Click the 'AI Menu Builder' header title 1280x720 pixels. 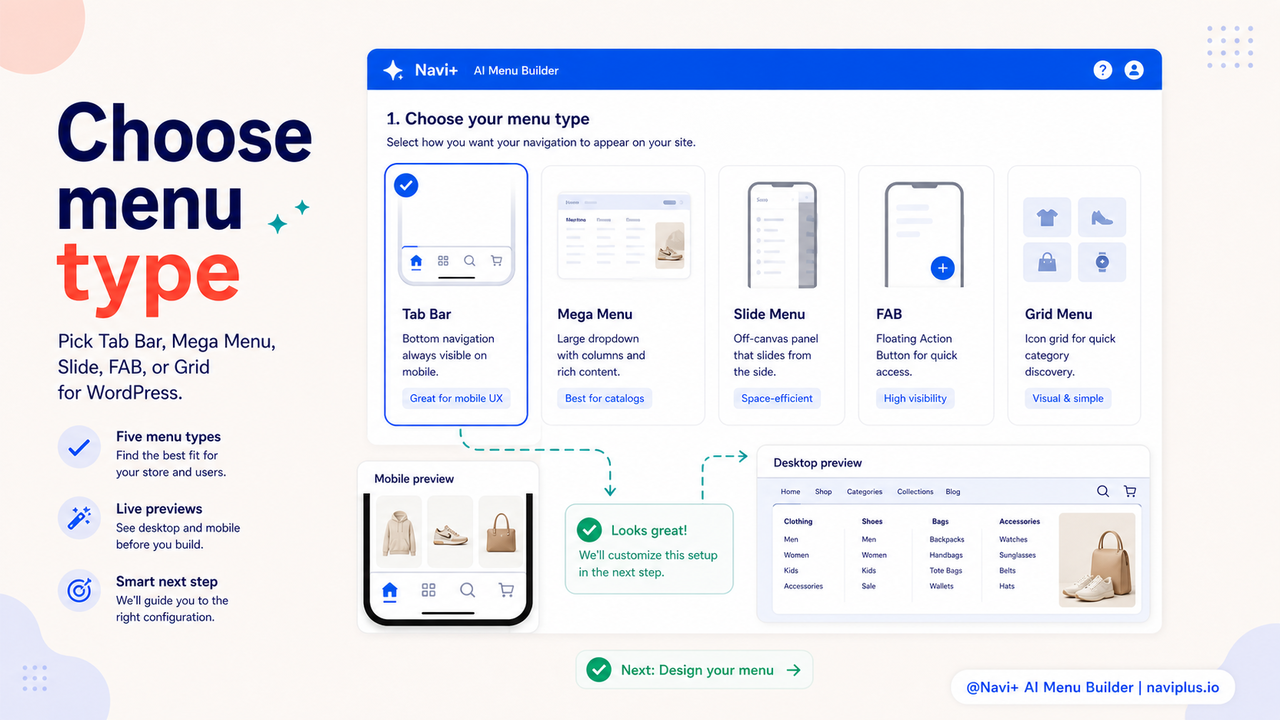click(516, 70)
